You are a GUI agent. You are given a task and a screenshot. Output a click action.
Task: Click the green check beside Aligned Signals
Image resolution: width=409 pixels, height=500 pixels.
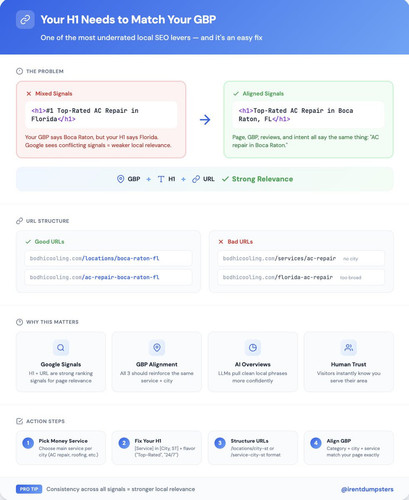point(236,94)
